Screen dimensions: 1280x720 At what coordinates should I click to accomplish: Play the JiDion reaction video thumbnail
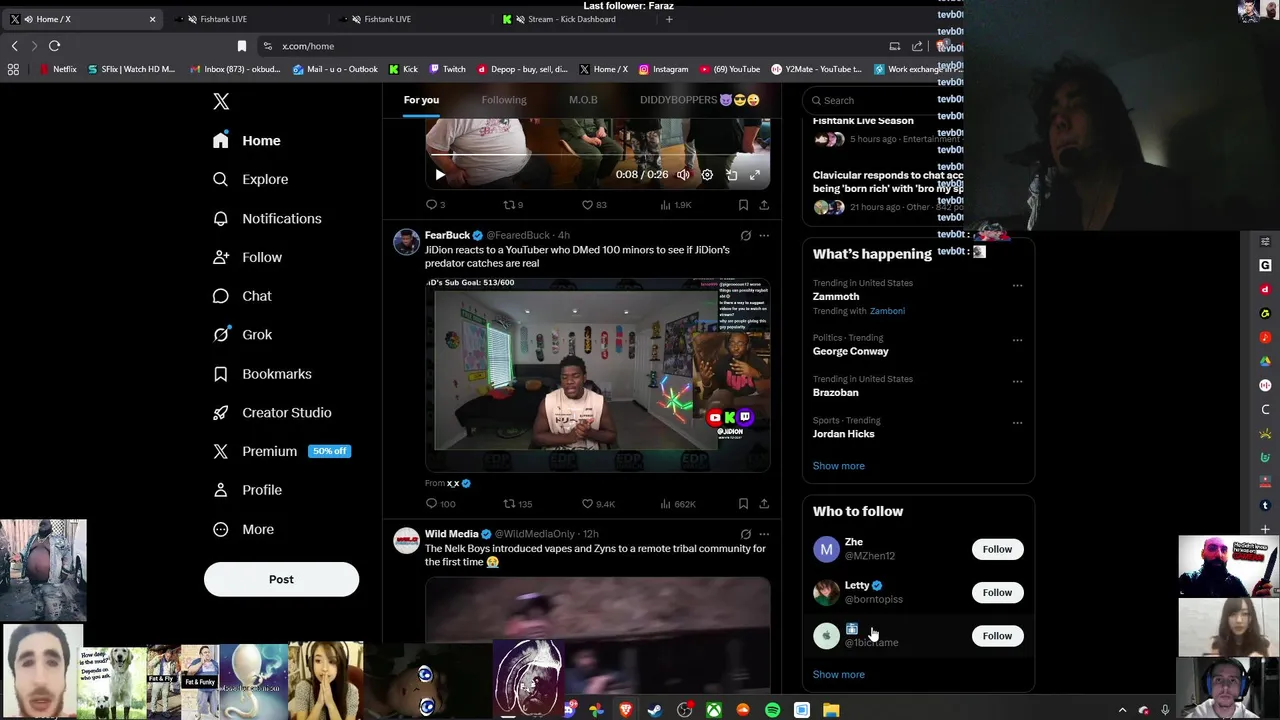coord(597,374)
